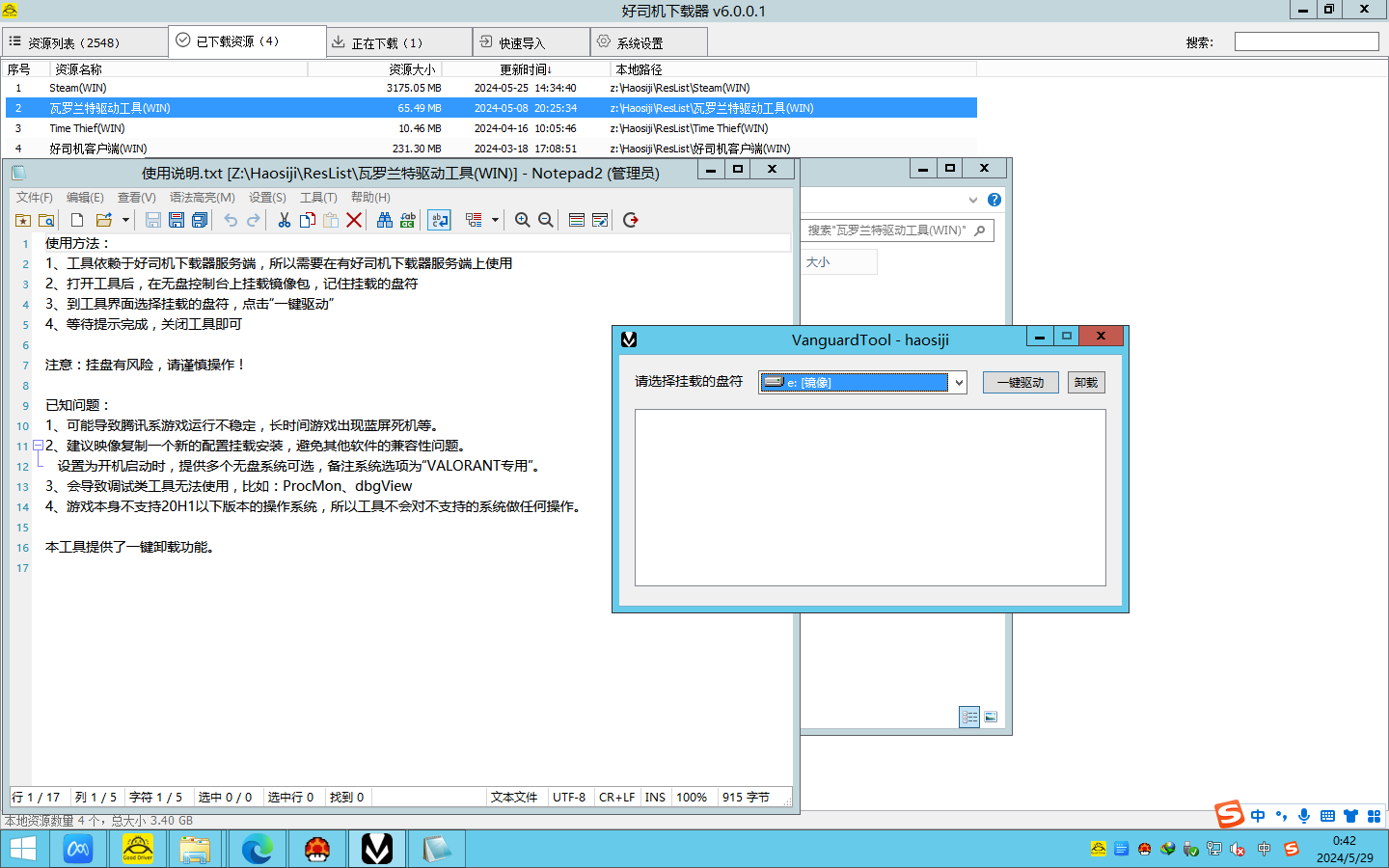Click the Zoom Out magnifier icon
The height and width of the screenshot is (868, 1389).
(x=546, y=220)
